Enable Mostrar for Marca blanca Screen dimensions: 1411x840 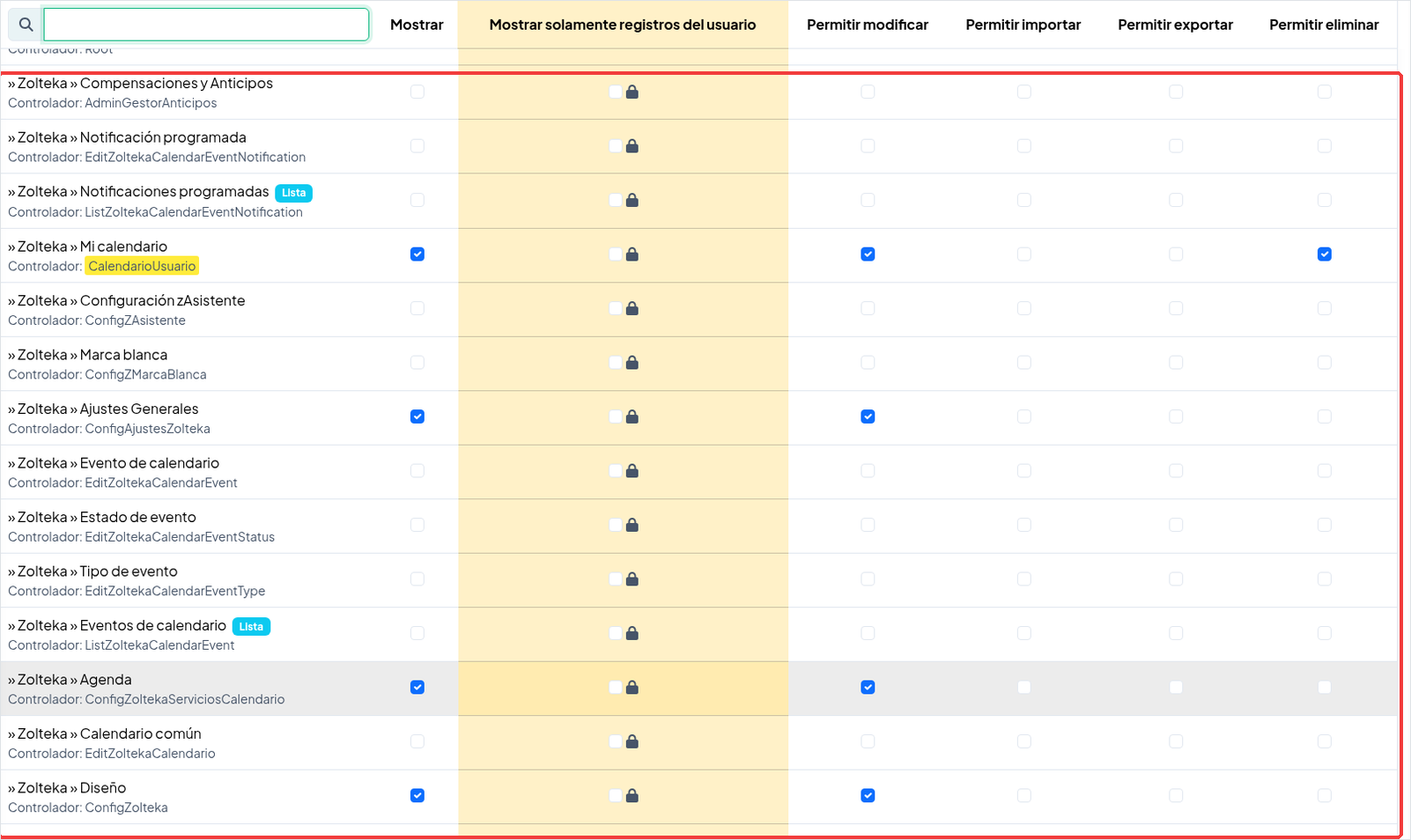coord(417,363)
